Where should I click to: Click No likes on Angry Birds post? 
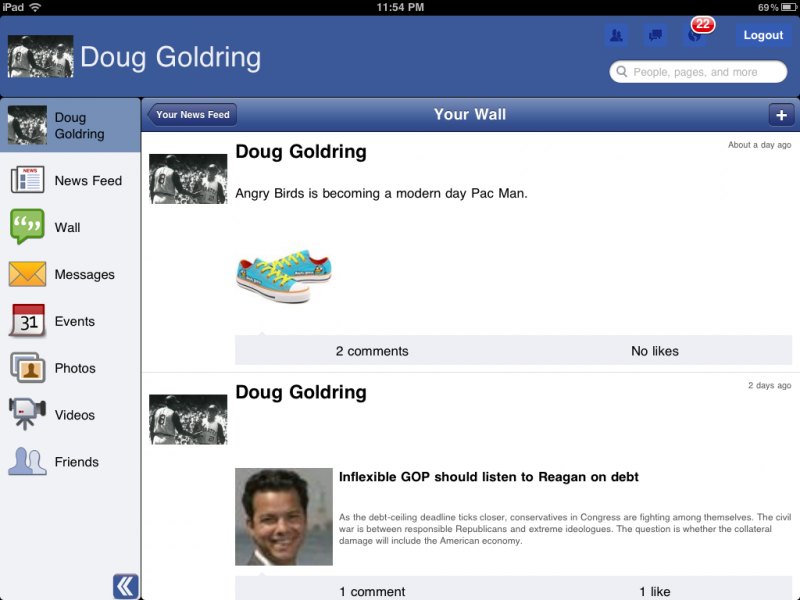click(x=655, y=351)
